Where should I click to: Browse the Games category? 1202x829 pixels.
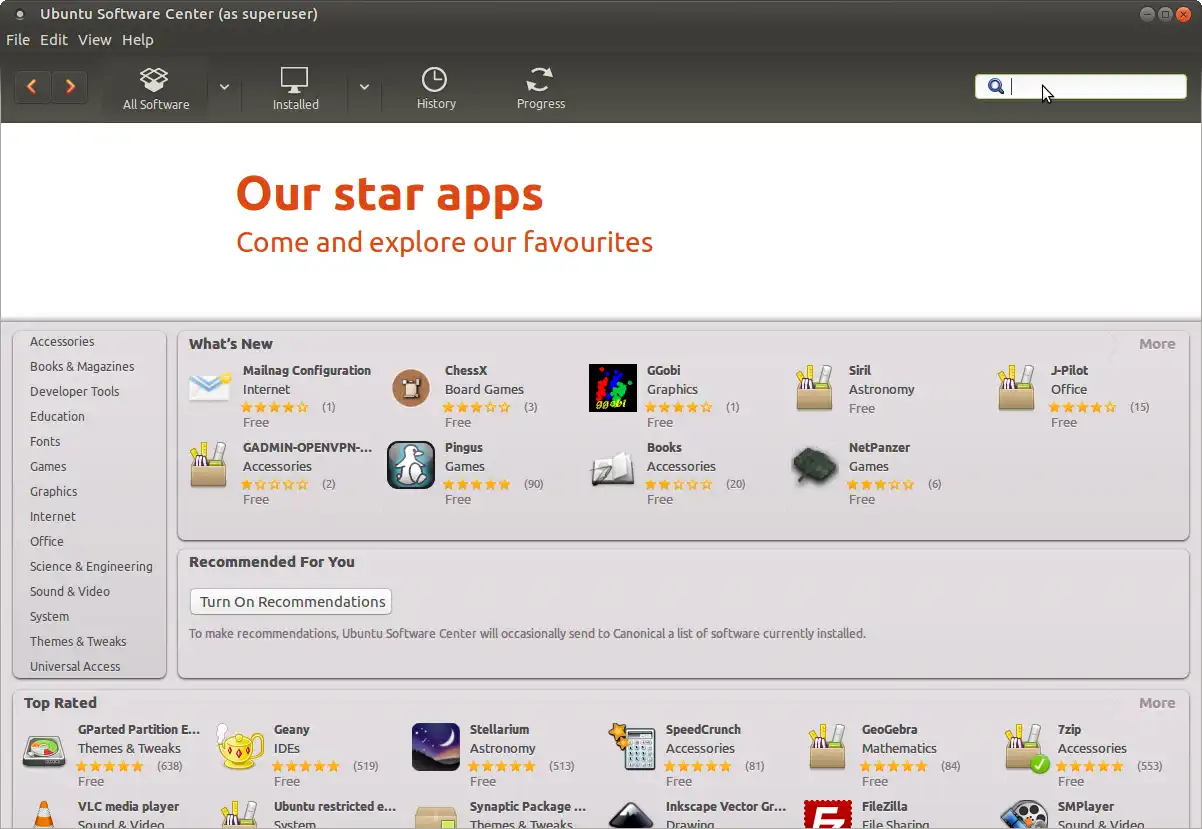[x=48, y=467]
